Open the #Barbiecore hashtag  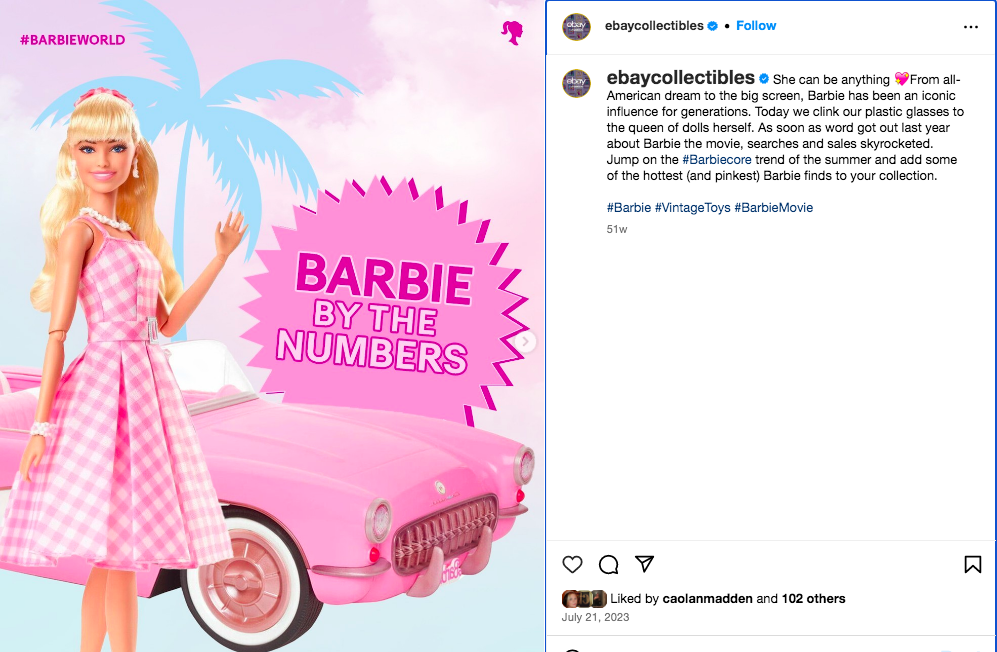[x=717, y=160]
